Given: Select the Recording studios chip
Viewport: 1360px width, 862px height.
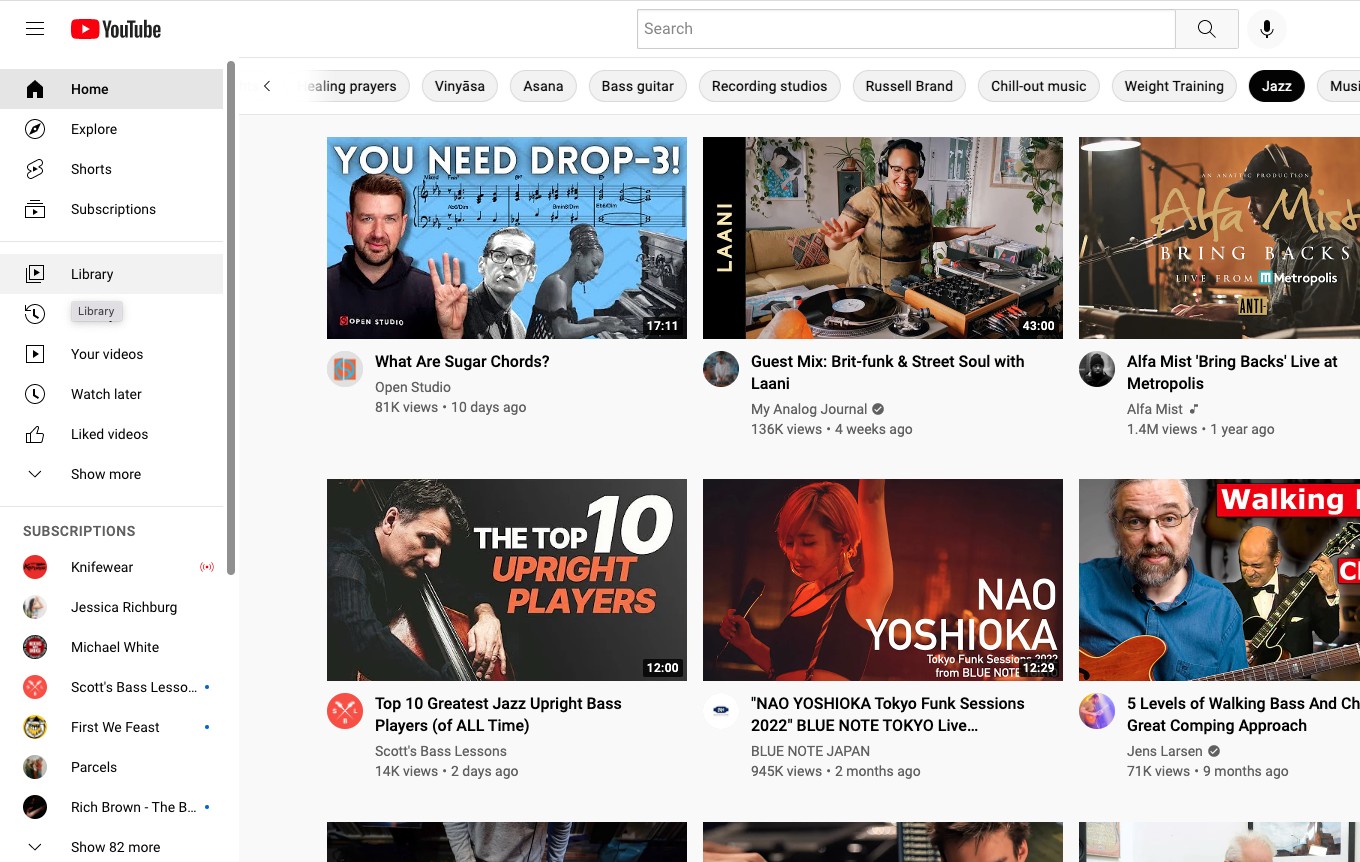Looking at the screenshot, I should (x=770, y=86).
